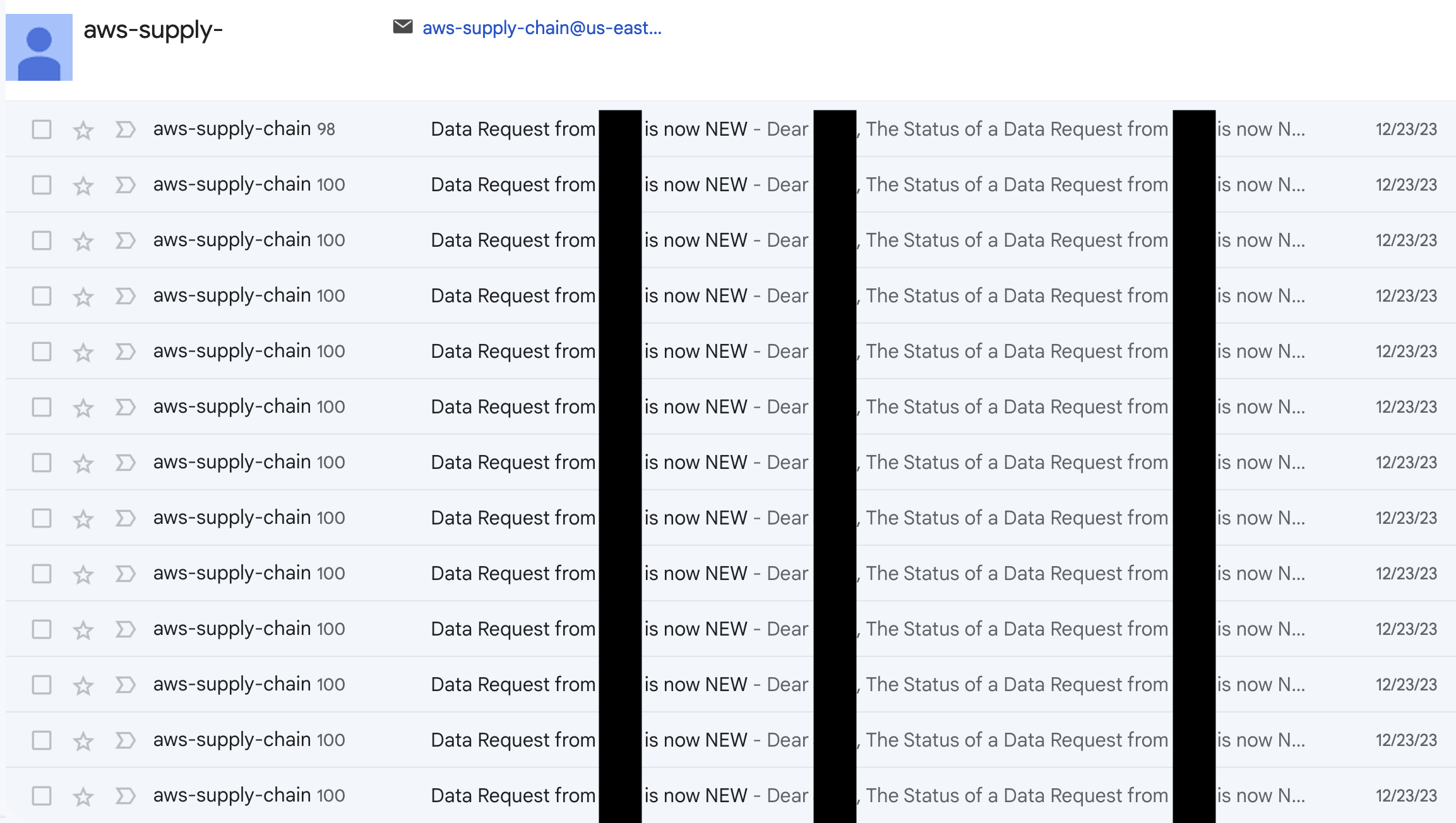The width and height of the screenshot is (1456, 823).
Task: Select the checkbox on the first email row
Action: 40,129
